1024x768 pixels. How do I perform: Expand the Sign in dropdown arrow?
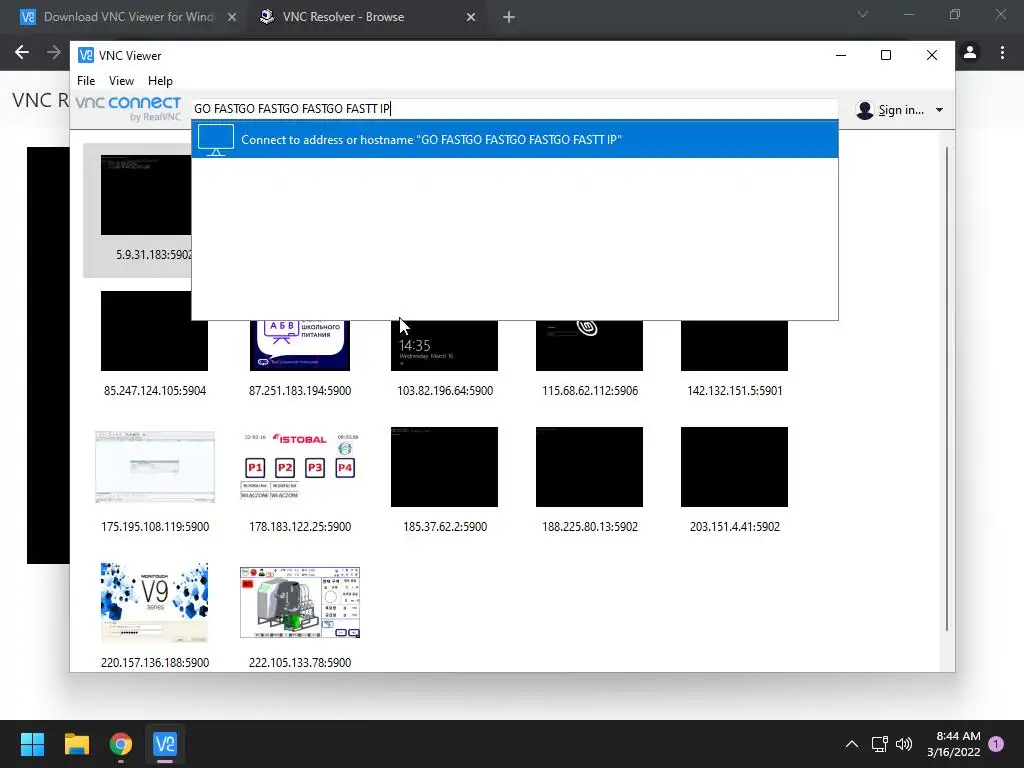pos(939,110)
